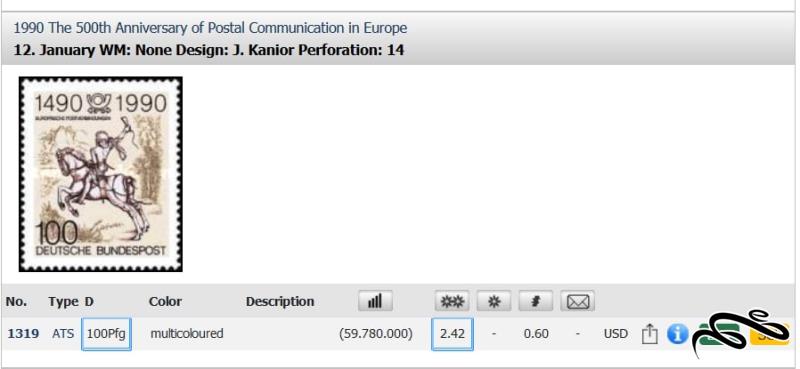Click the ATS type code
This screenshot has height=369, width=800.
pos(63,334)
